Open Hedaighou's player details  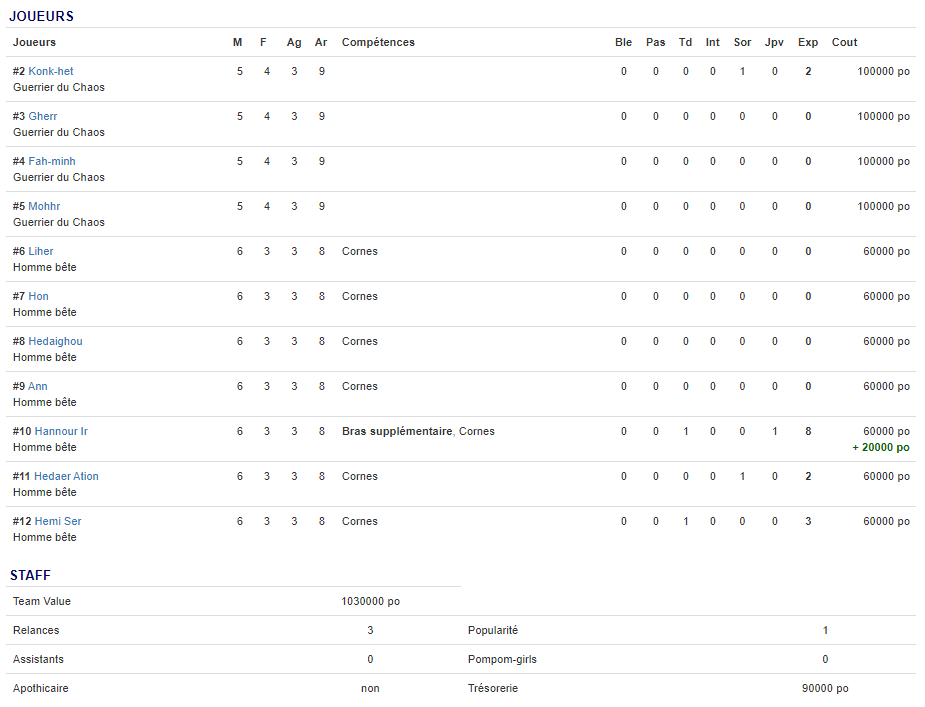tap(55, 341)
